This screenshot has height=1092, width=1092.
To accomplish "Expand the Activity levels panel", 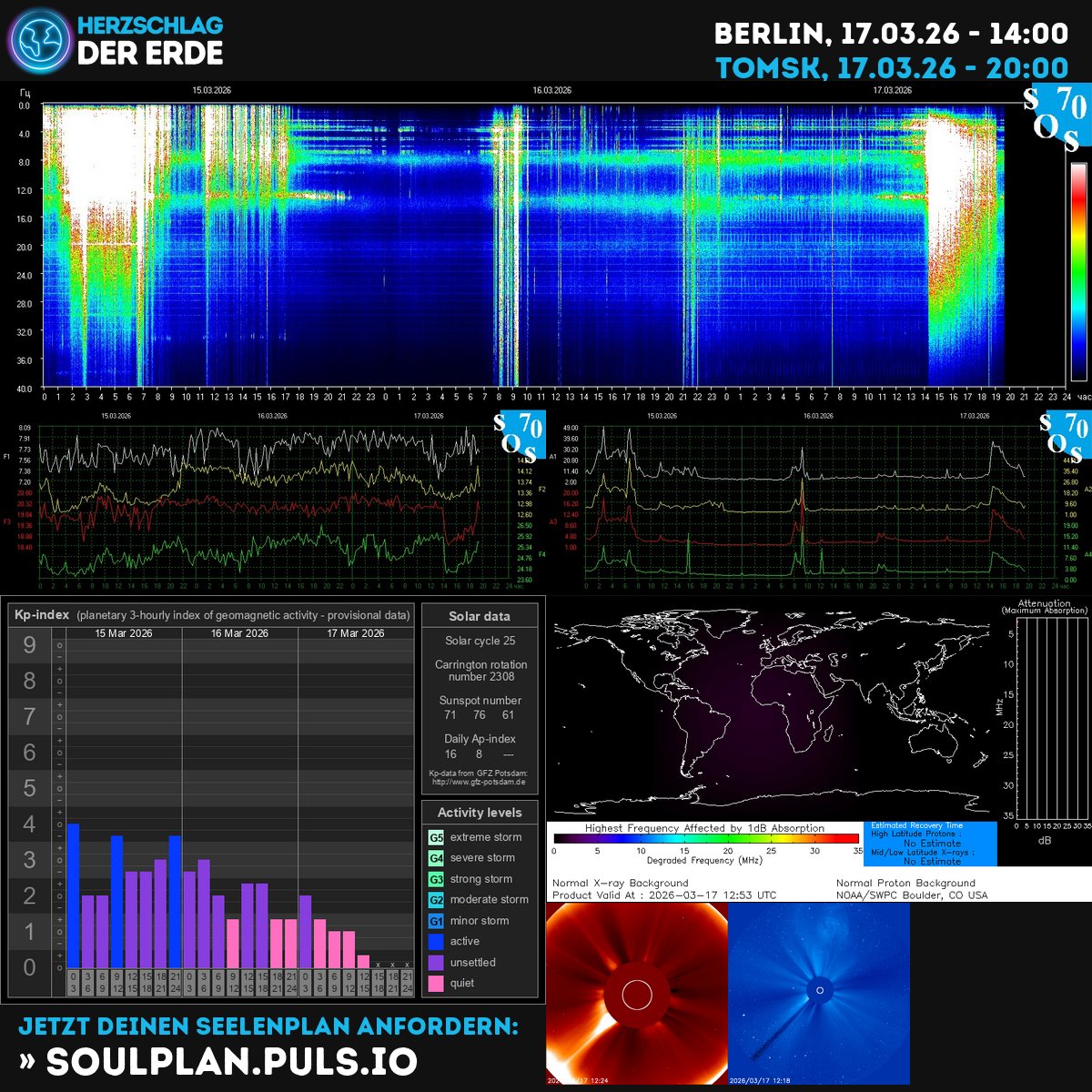I will (x=480, y=813).
